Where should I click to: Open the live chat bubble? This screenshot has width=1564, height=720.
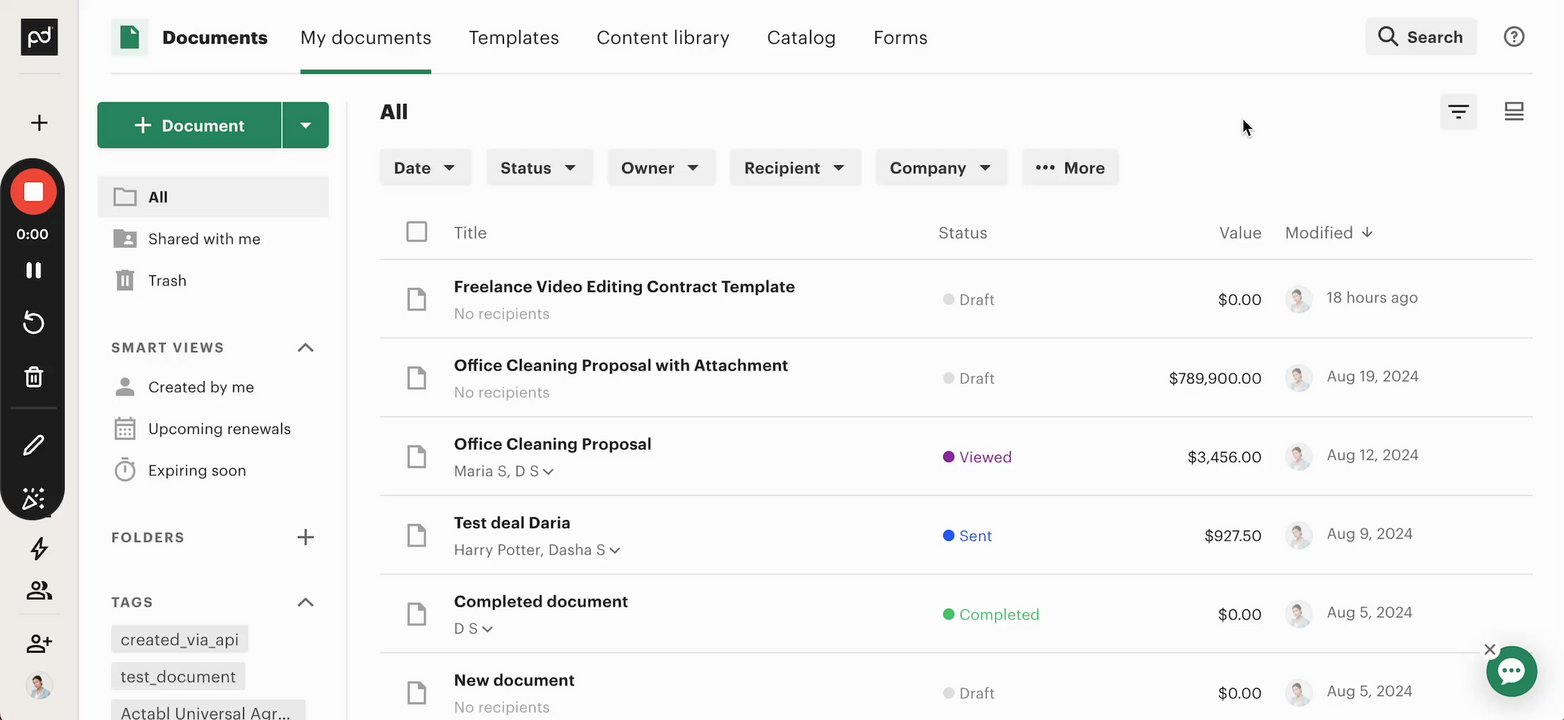1511,671
